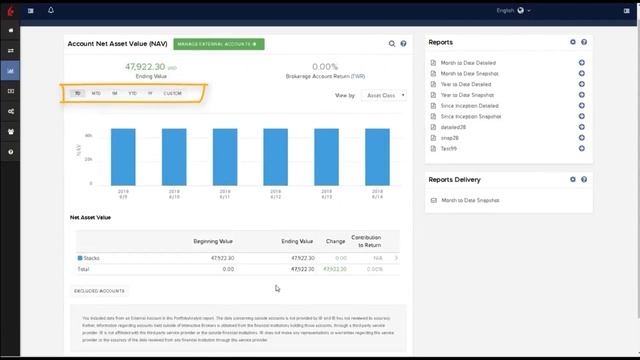
Task: Open Year to Date Detailed report
Action: point(466,84)
